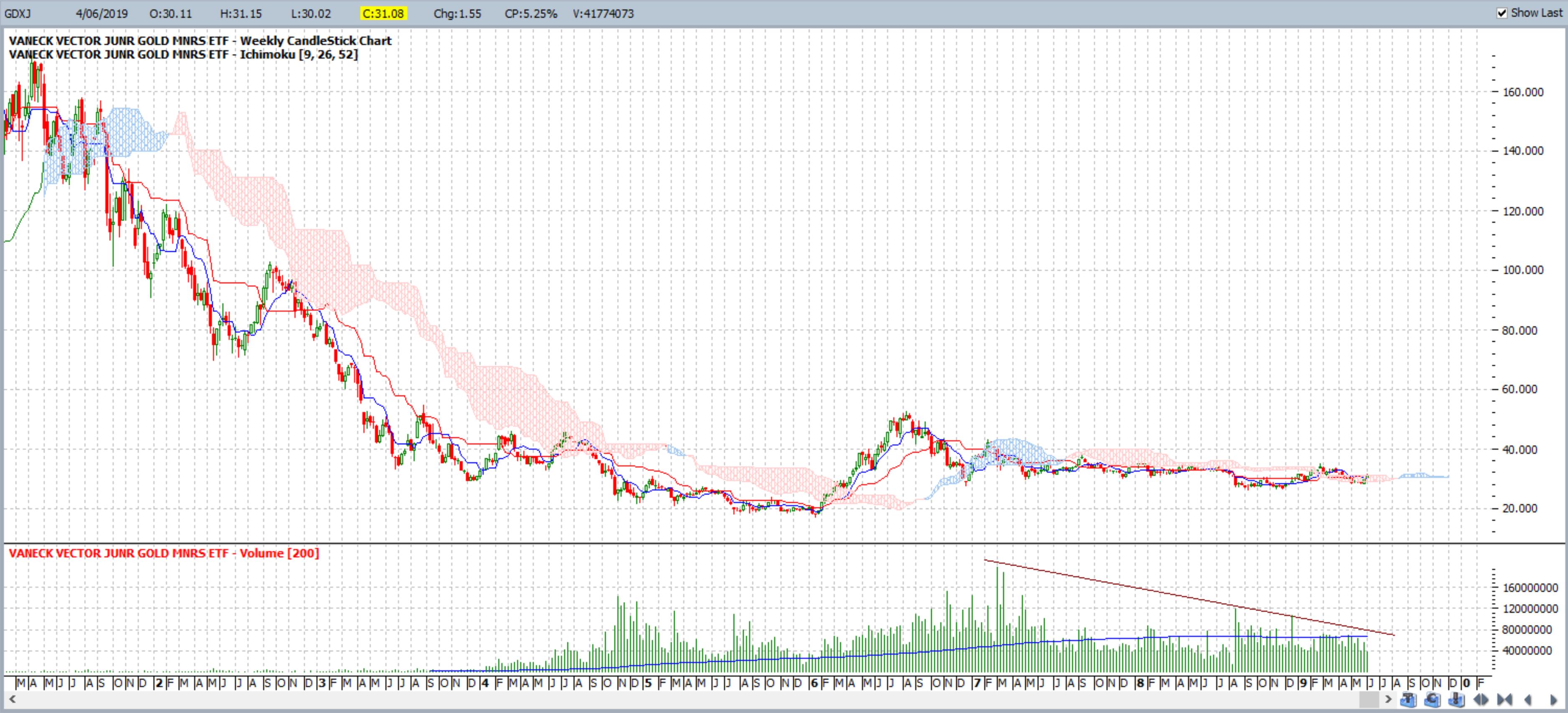Viewport: 1568px width, 713px height.
Task: Click the Chg:1.55 change value
Action: [457, 13]
